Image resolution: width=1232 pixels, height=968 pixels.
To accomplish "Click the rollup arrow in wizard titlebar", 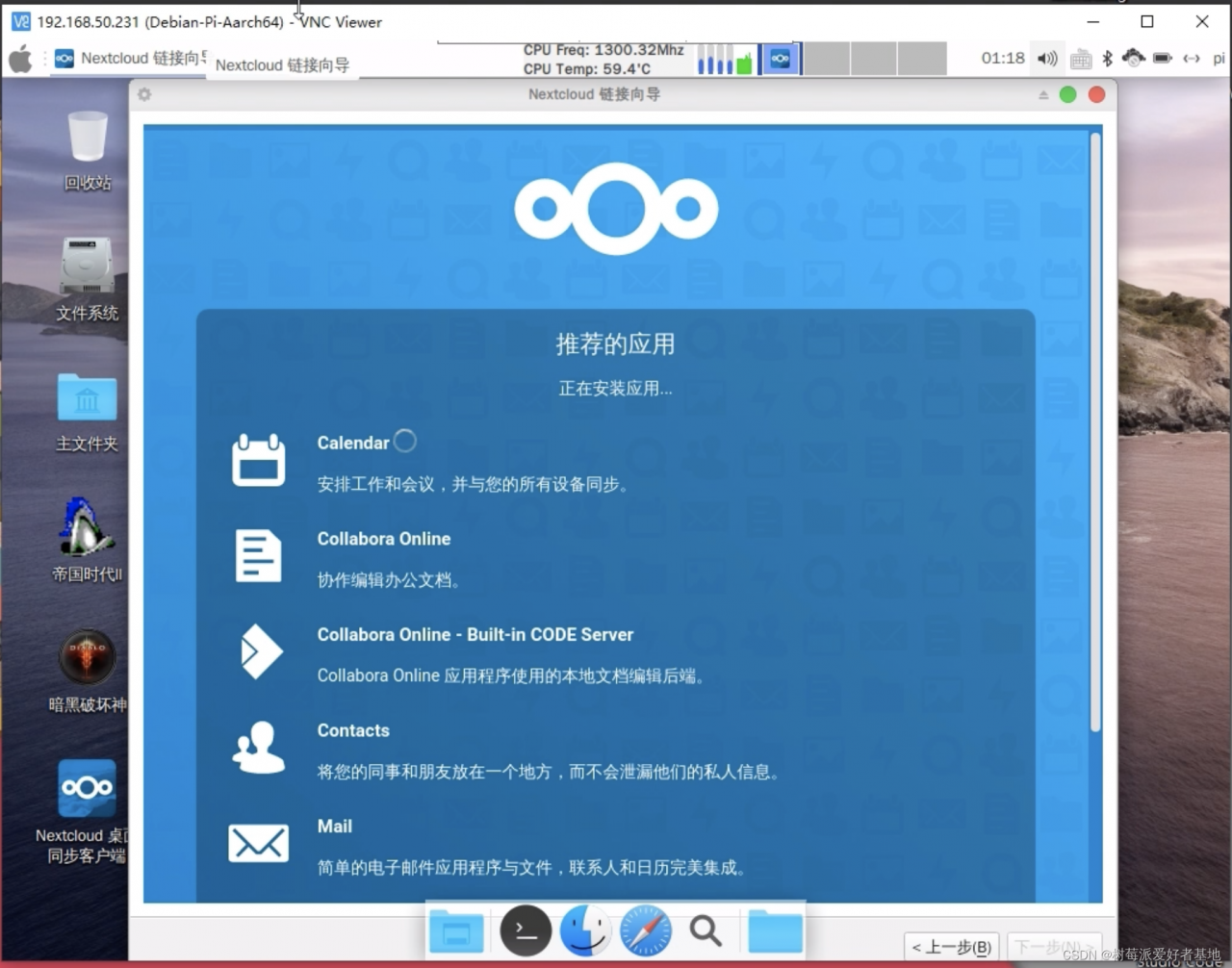I will (1043, 94).
